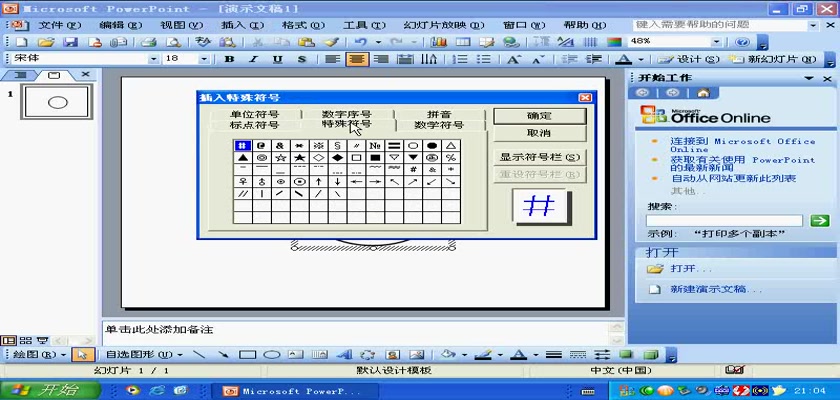This screenshot has height=400, width=840.
Task: Select the Oval tool in drawing toolbar
Action: 272,354
